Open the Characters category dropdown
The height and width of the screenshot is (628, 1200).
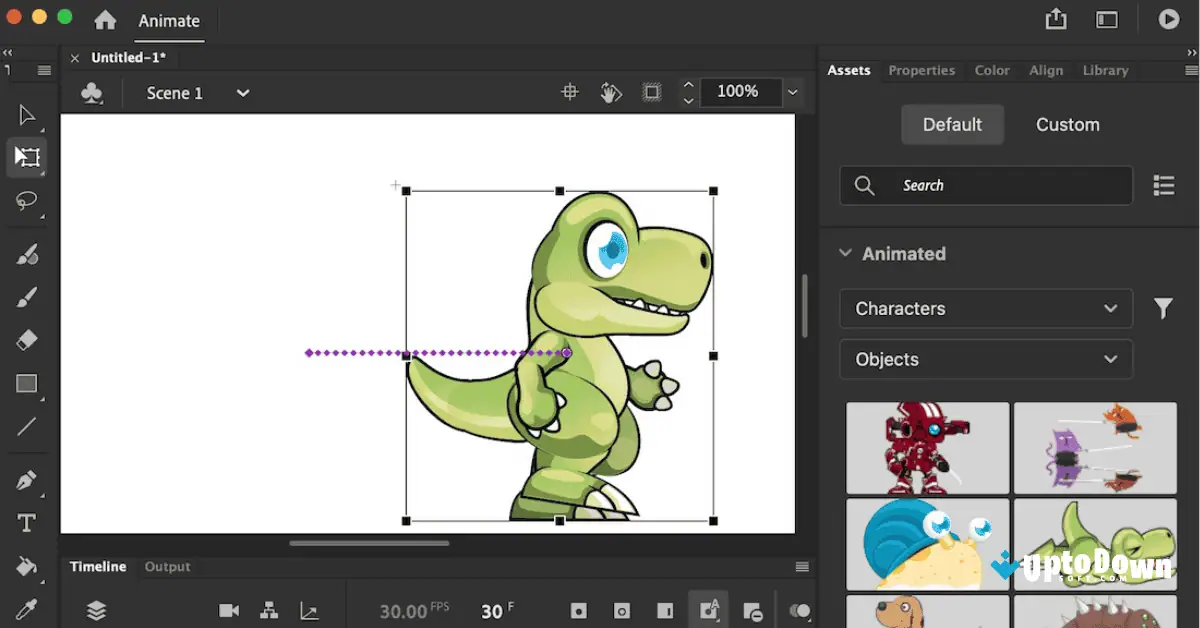point(985,308)
